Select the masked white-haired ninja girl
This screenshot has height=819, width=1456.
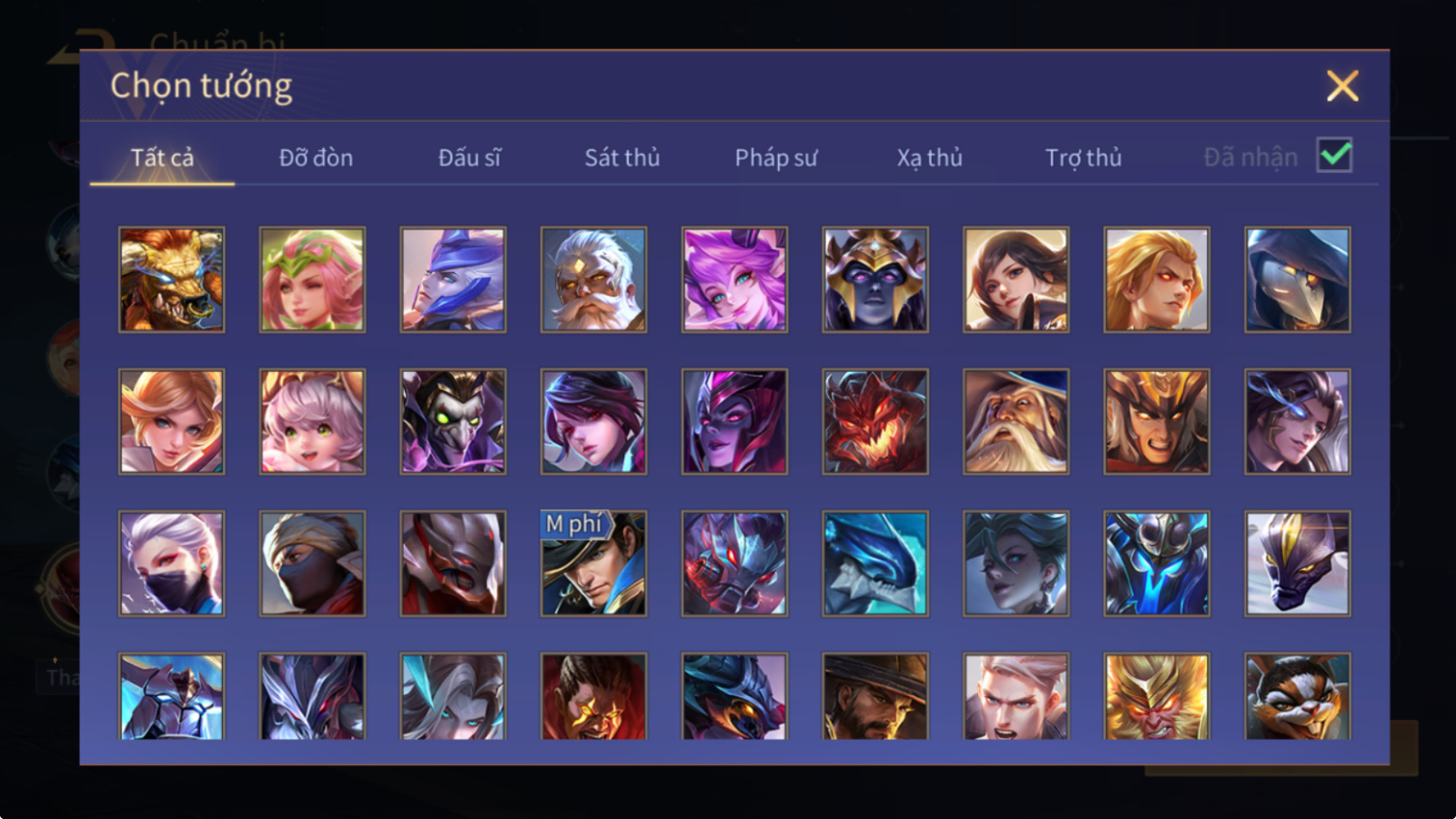[x=172, y=564]
